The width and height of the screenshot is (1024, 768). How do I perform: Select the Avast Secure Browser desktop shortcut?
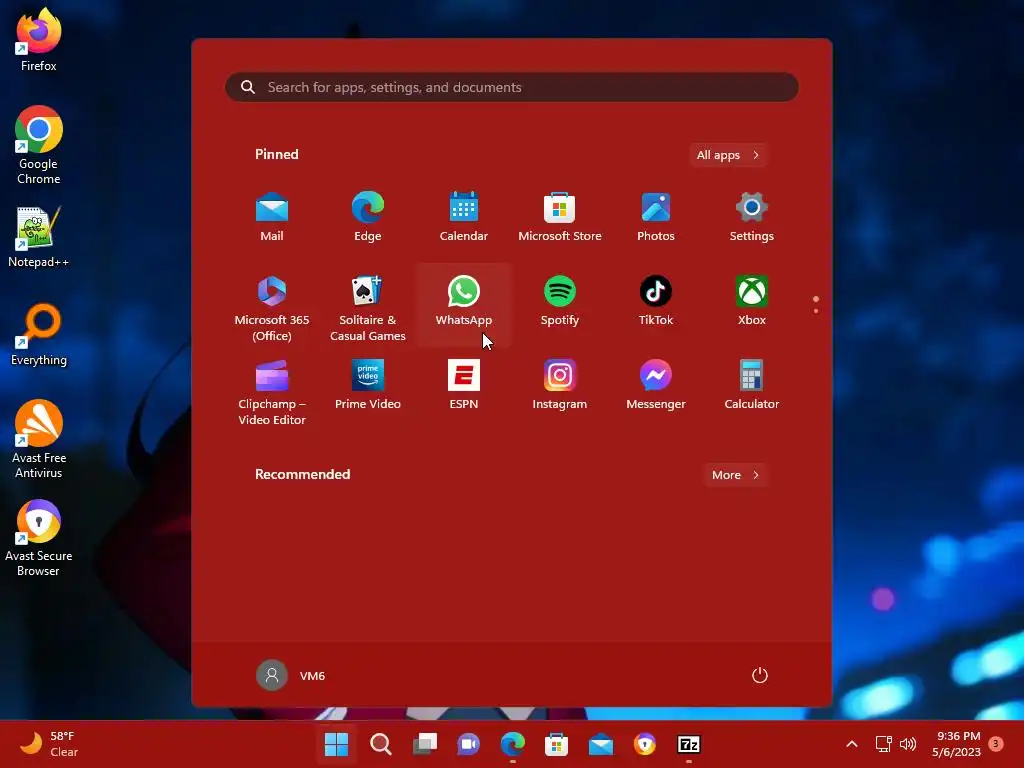[x=39, y=538]
